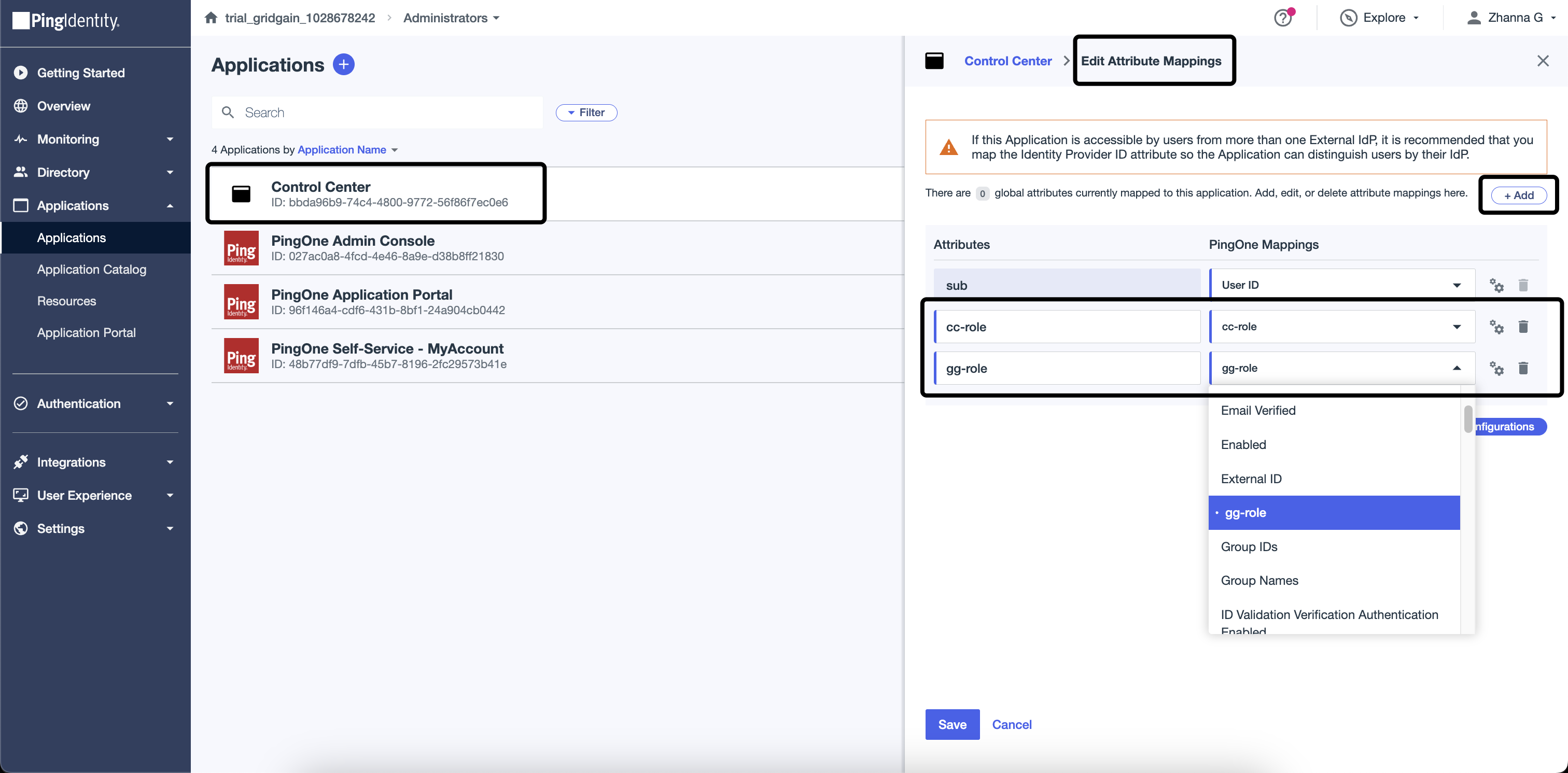This screenshot has height=773, width=1568.
Task: Choose External ID from dropdown list
Action: pyautogui.click(x=1334, y=479)
